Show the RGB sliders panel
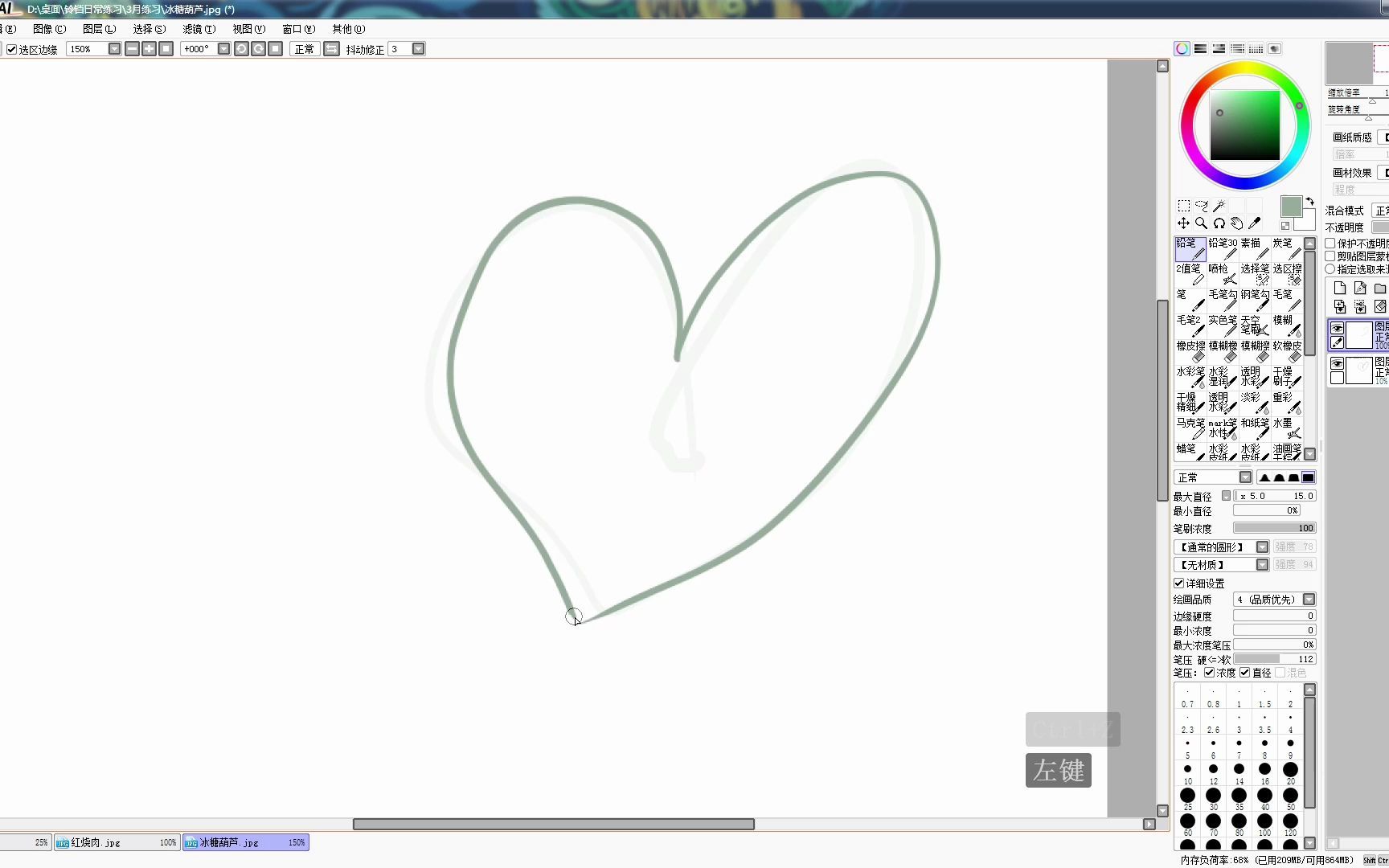Screen dimensions: 1389x868 (x=1200, y=49)
